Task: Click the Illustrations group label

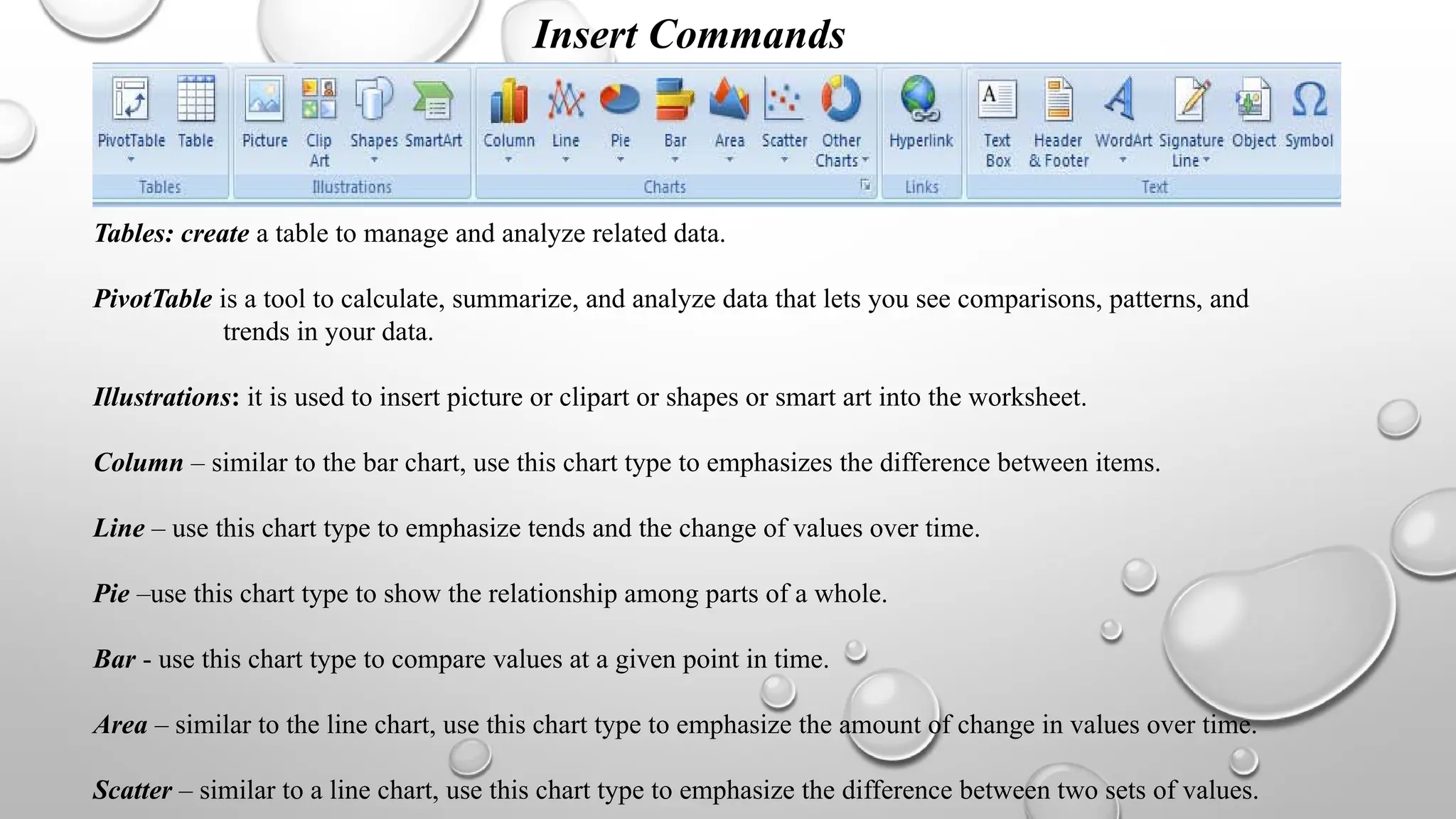Action: (352, 187)
